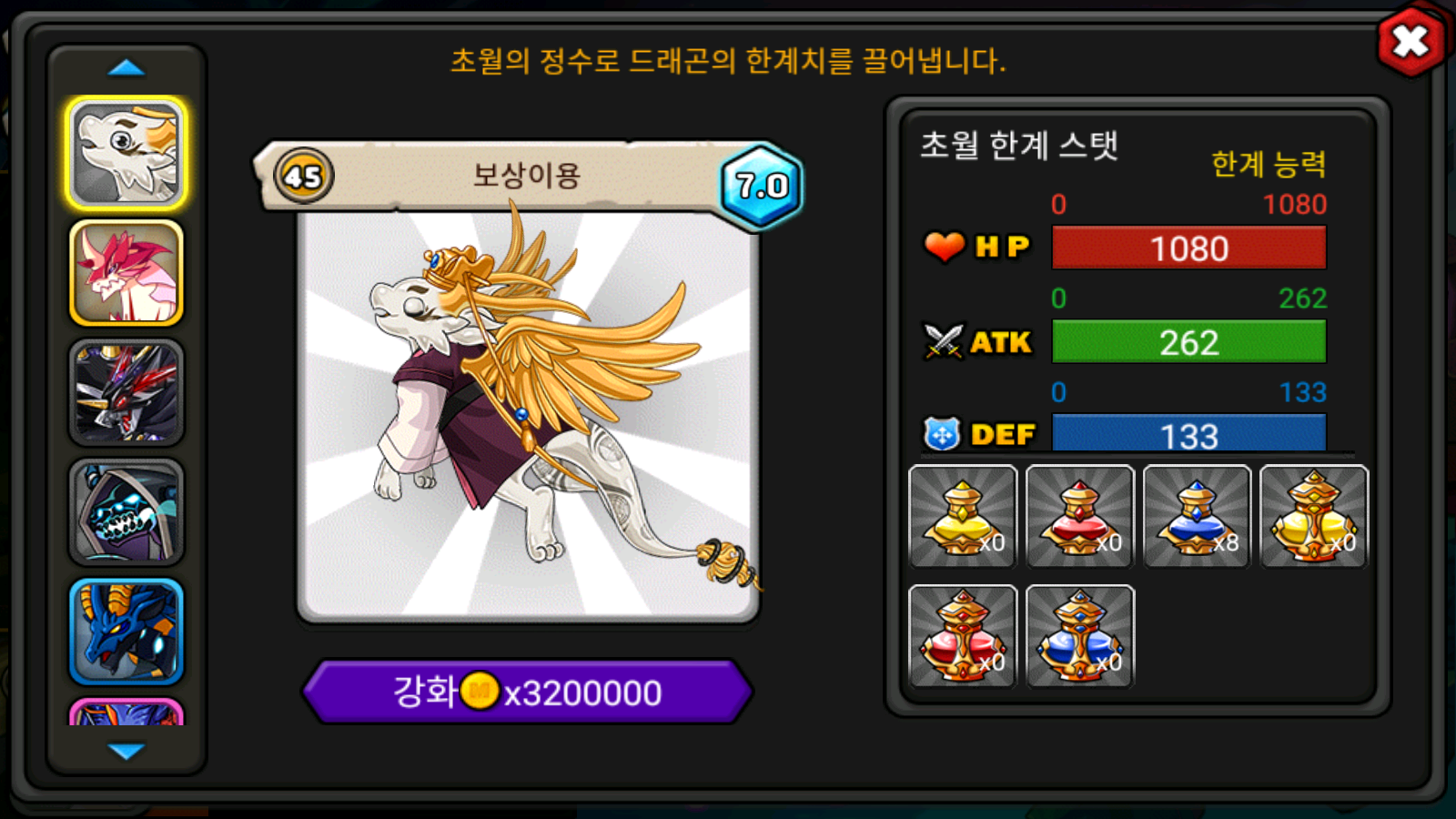Select the blue essence potion x8
1456x819 pixels.
[1197, 517]
